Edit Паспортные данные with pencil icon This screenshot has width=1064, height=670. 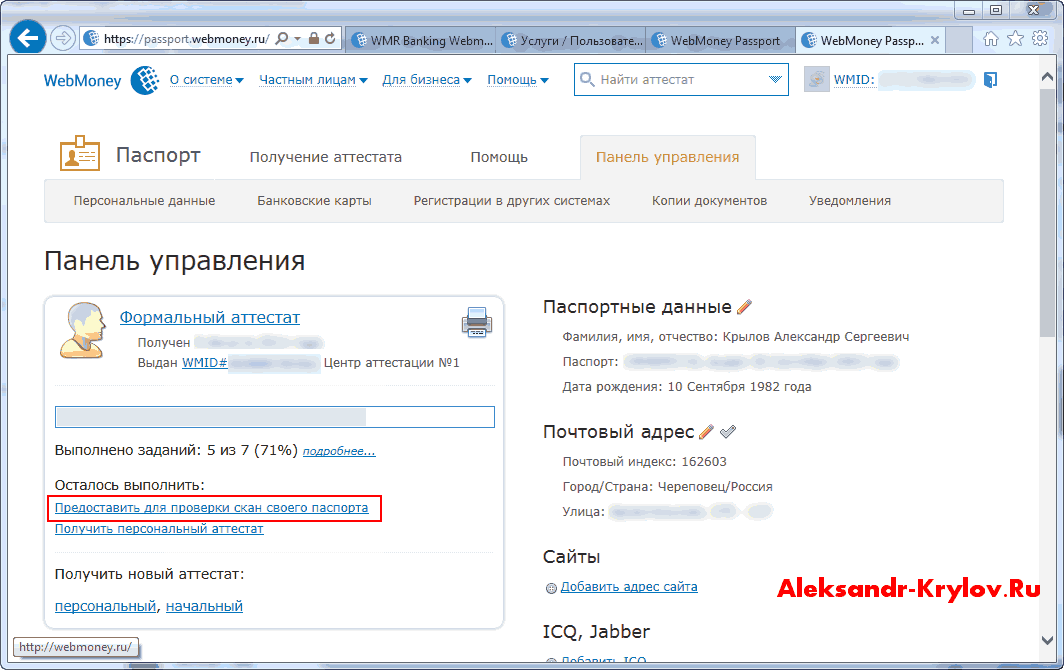click(744, 307)
